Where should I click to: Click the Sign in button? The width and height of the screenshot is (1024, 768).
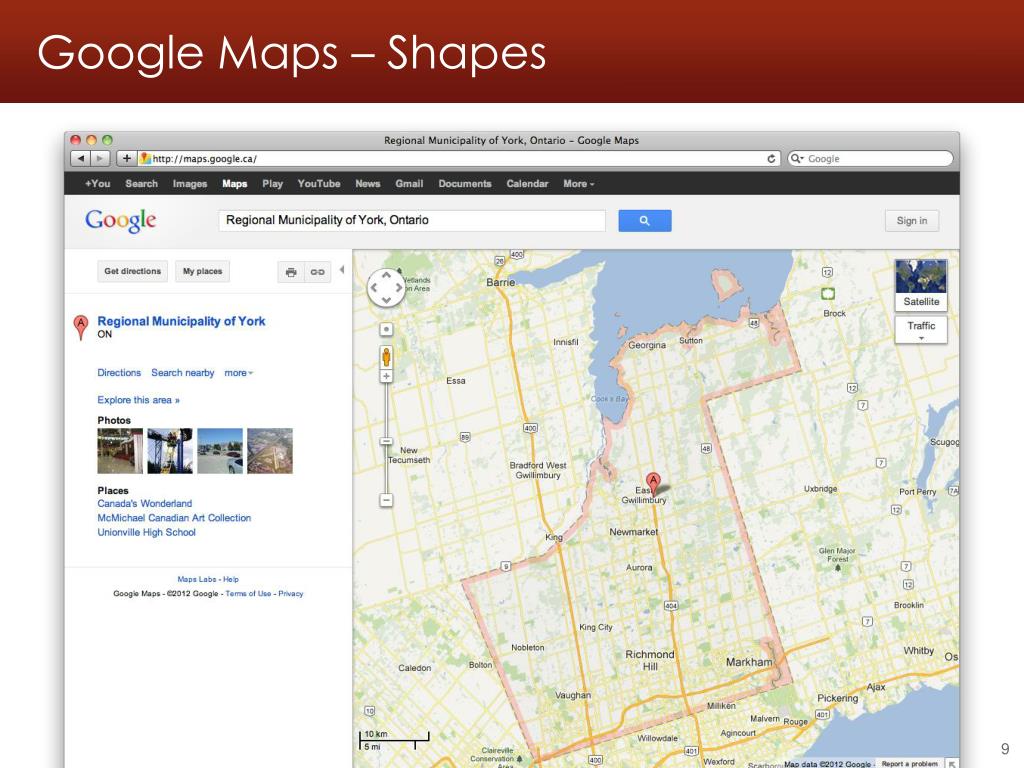tap(912, 221)
